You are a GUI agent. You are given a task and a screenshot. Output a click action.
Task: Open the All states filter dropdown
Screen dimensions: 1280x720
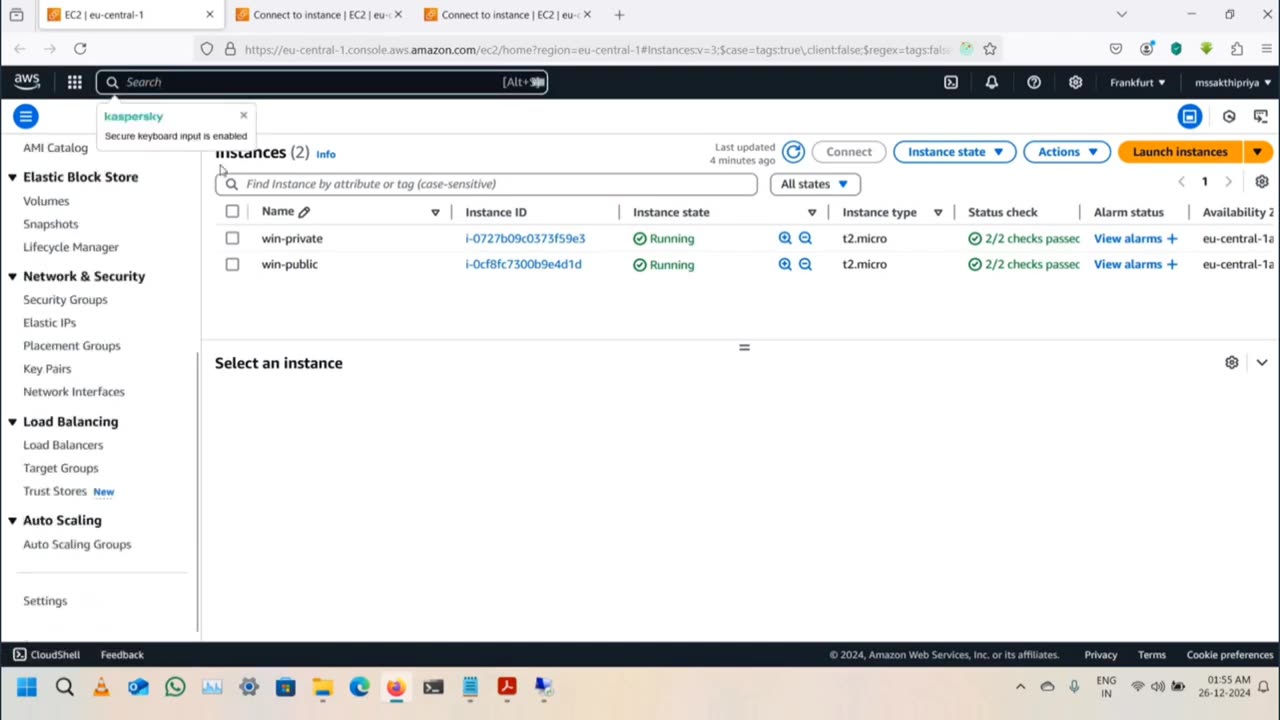point(815,184)
